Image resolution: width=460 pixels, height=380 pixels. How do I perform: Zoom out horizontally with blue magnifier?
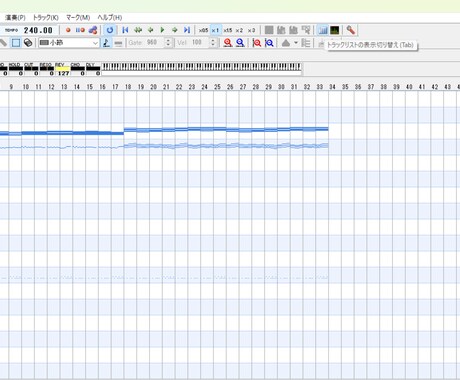tap(240, 43)
